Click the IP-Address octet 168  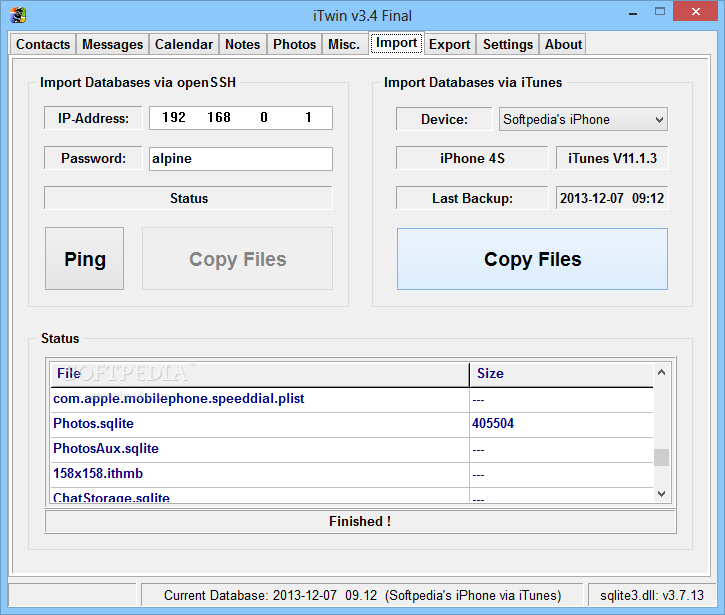coord(219,117)
